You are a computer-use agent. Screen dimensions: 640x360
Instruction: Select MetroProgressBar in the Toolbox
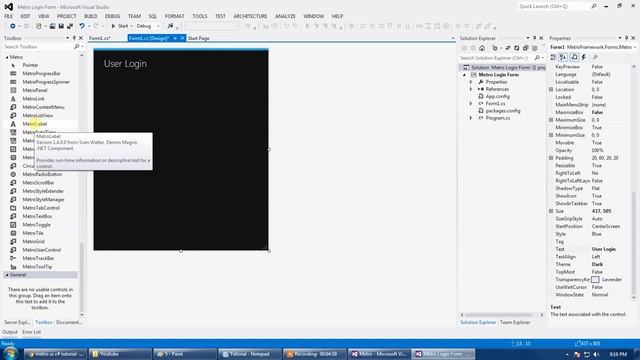click(41, 73)
